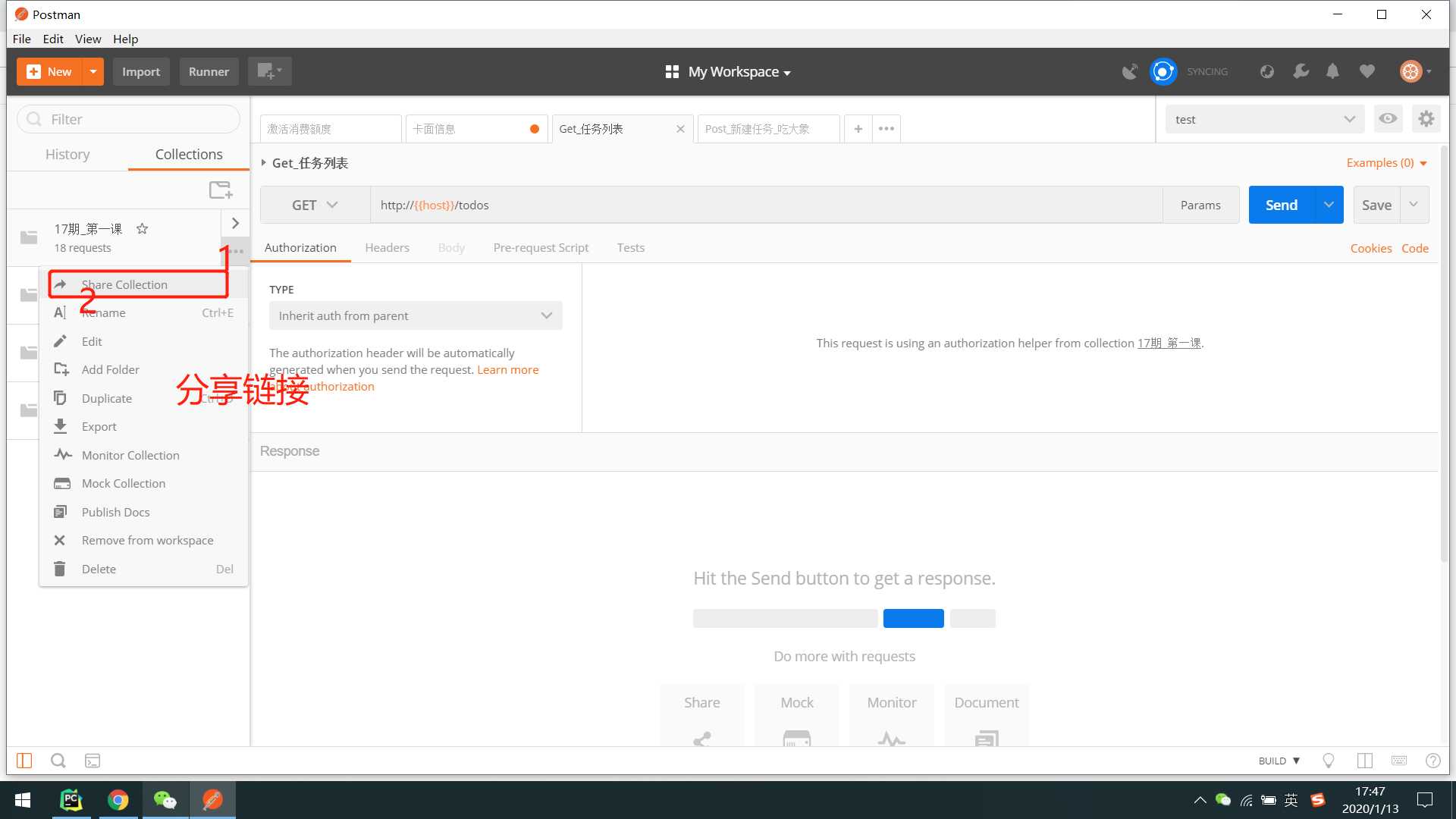Open the Postman console icon
The height and width of the screenshot is (819, 1456).
click(x=93, y=761)
